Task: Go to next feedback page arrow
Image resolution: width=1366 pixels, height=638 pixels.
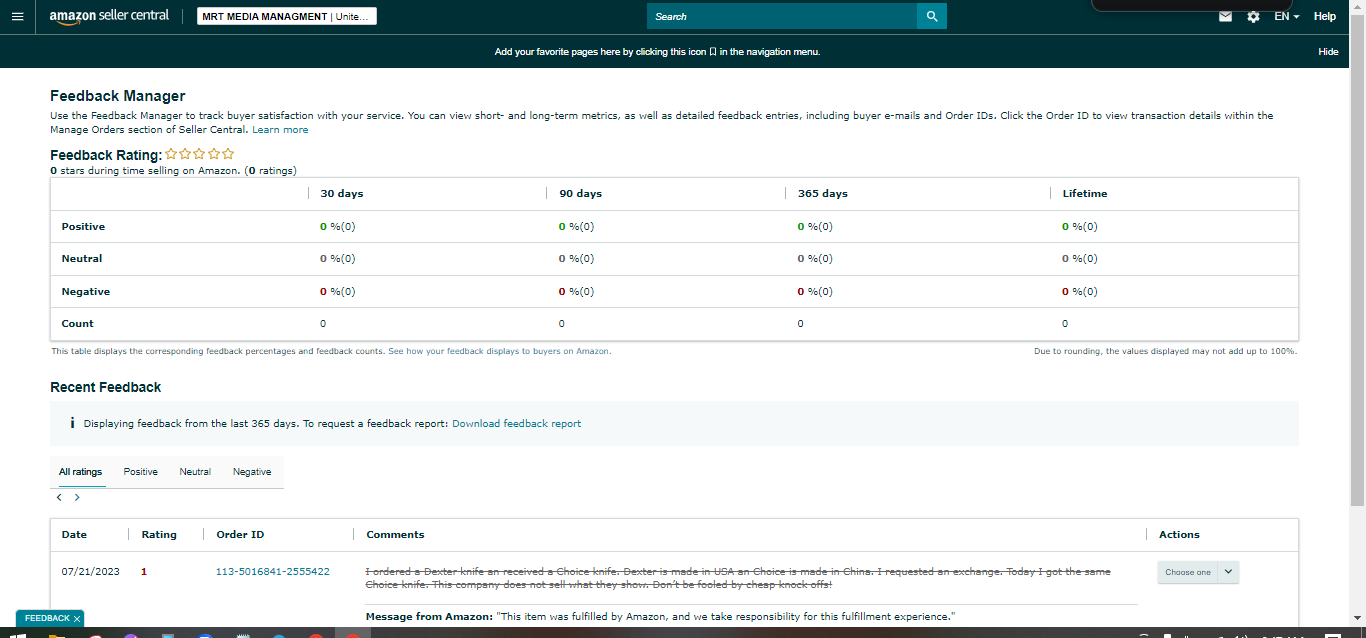Action: (77, 497)
